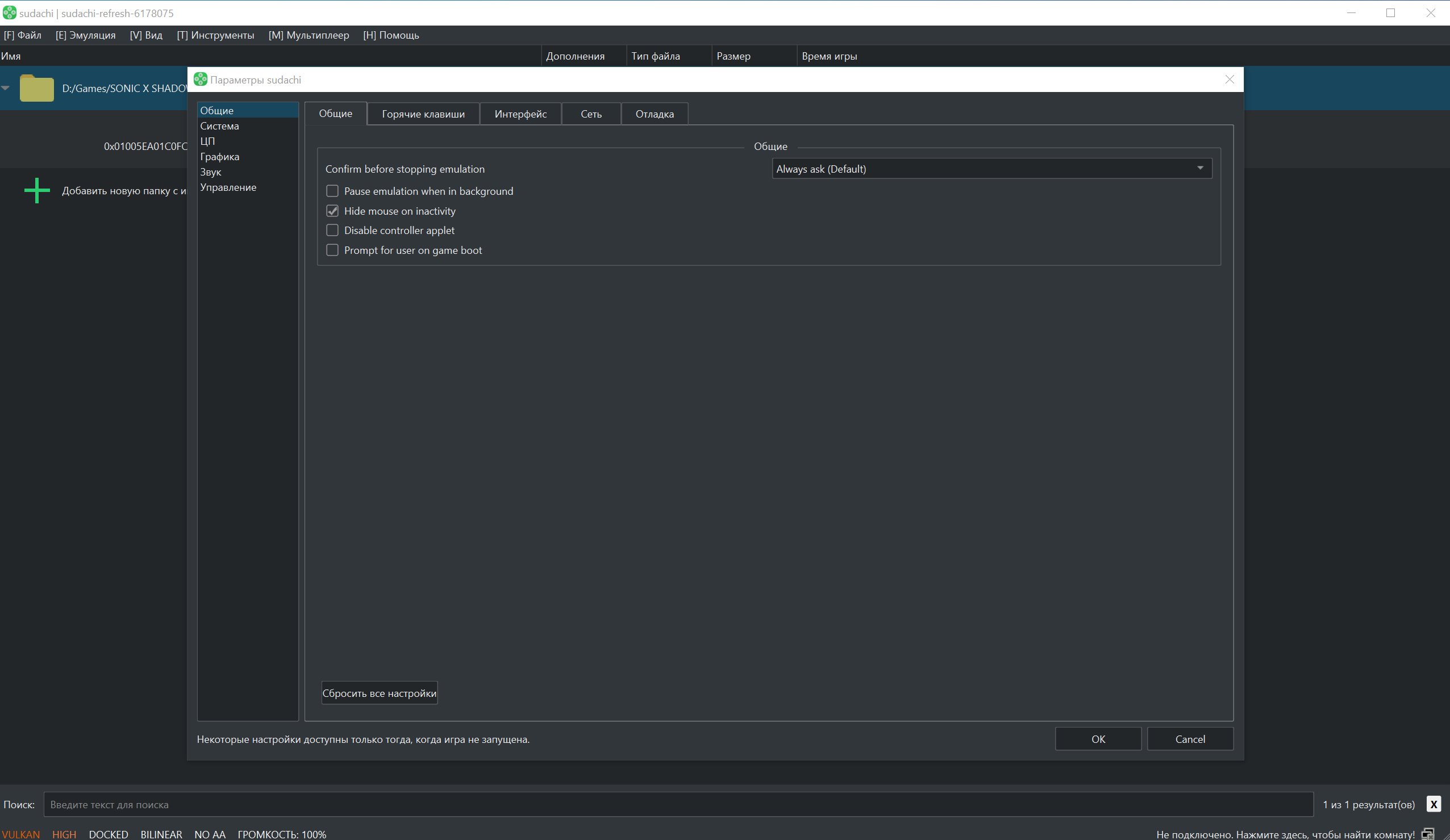This screenshot has height=840, width=1450.
Task: Click the D:/Games/SONIC X SHADOW folder row
Action: [x=94, y=88]
